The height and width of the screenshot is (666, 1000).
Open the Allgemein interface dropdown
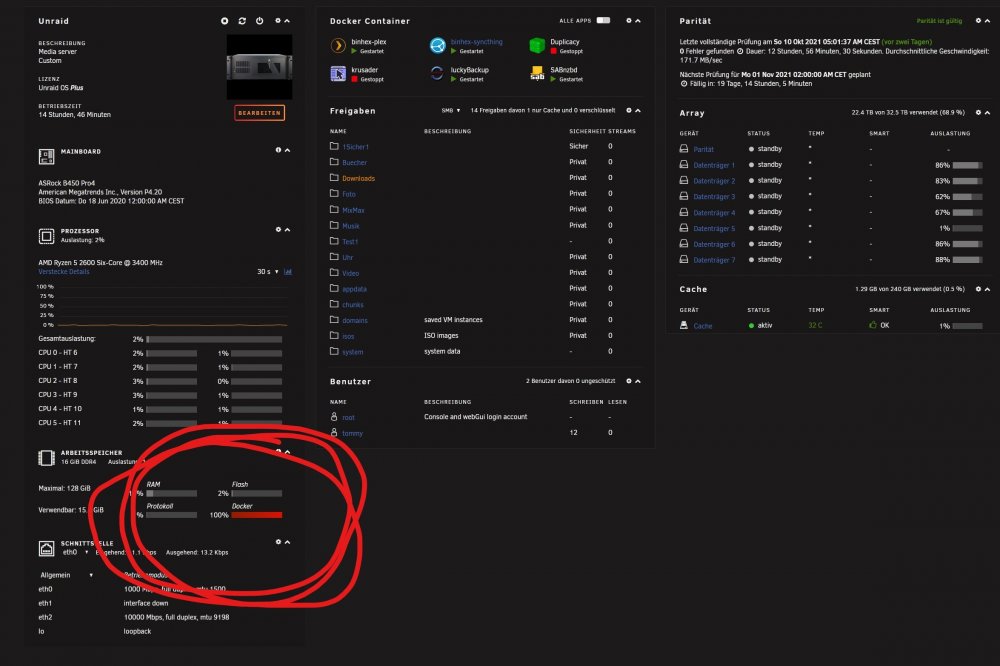[66, 575]
